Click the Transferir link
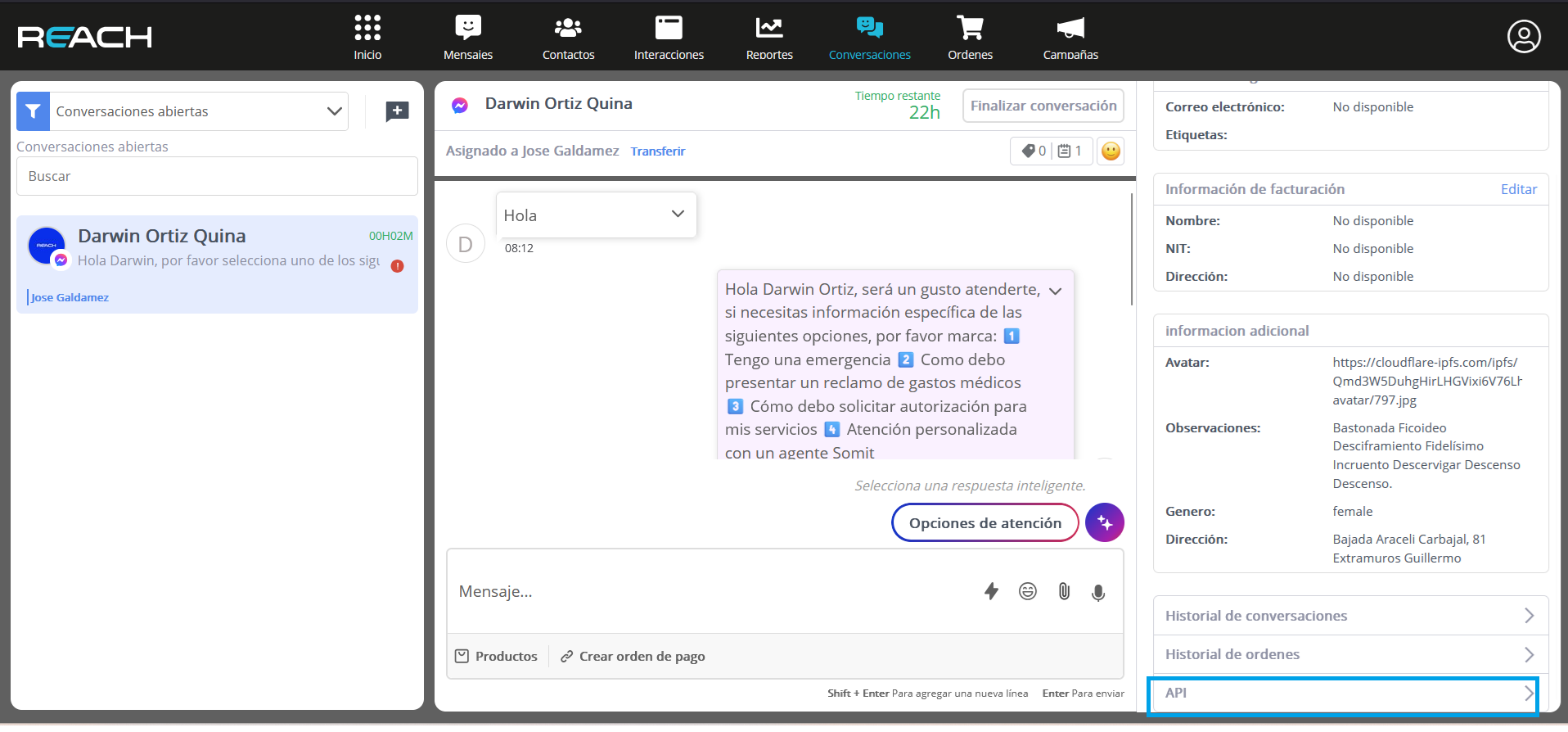The height and width of the screenshot is (732, 1568). (x=658, y=151)
